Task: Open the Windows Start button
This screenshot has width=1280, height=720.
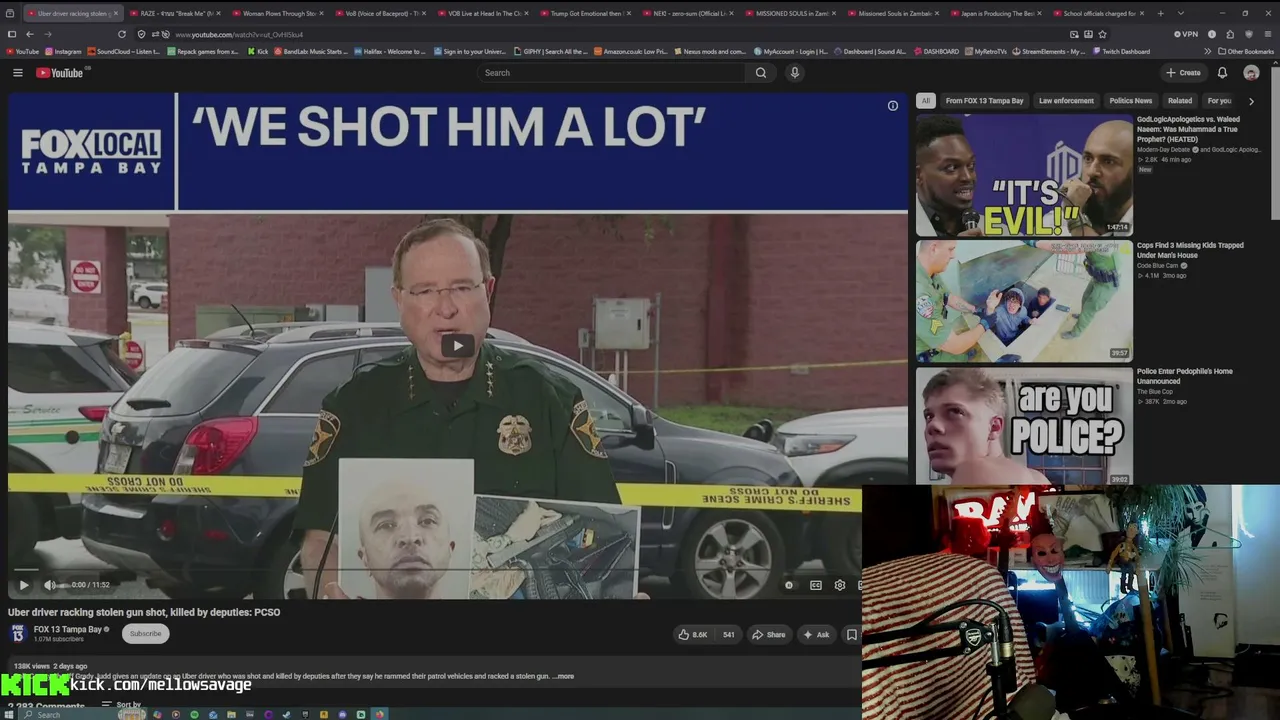Action: coord(10,714)
